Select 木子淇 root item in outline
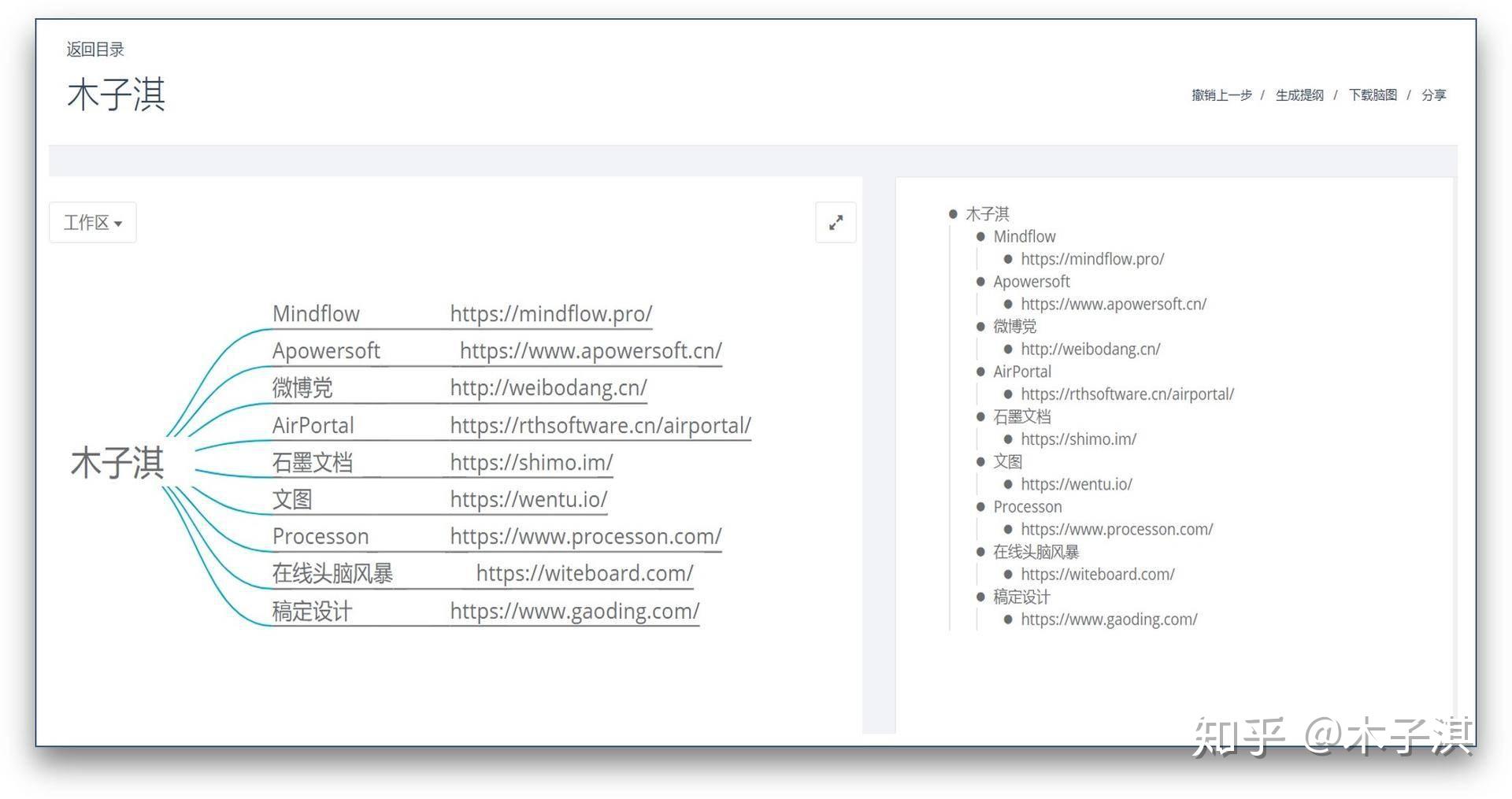Screen dimensions: 1512x799 [x=987, y=214]
